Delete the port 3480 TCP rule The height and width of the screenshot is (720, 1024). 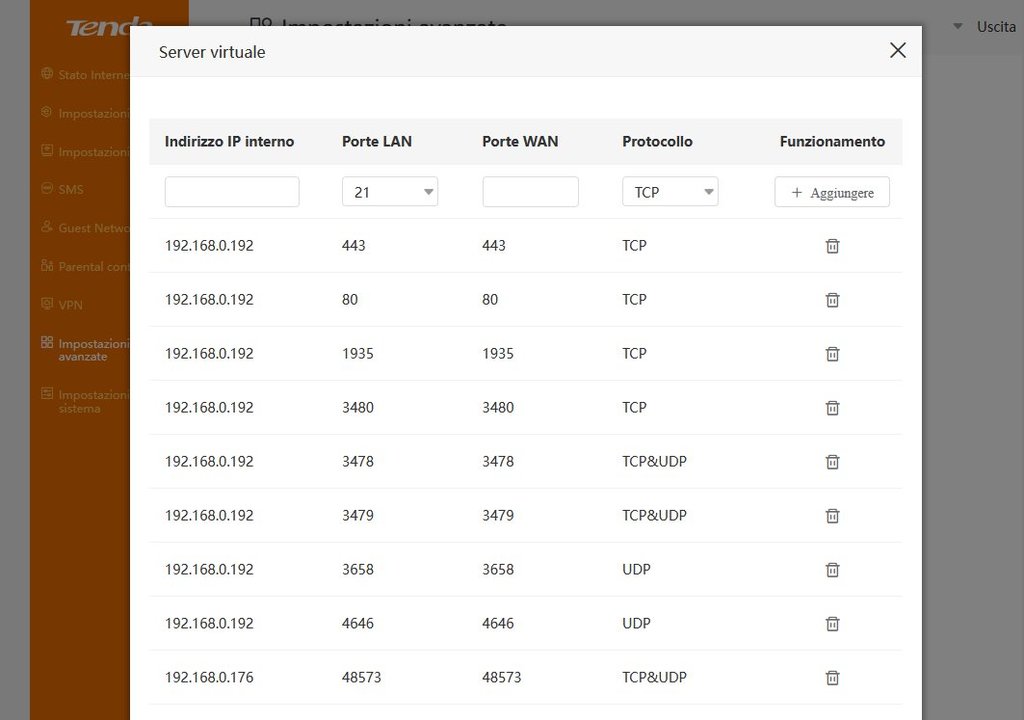832,408
